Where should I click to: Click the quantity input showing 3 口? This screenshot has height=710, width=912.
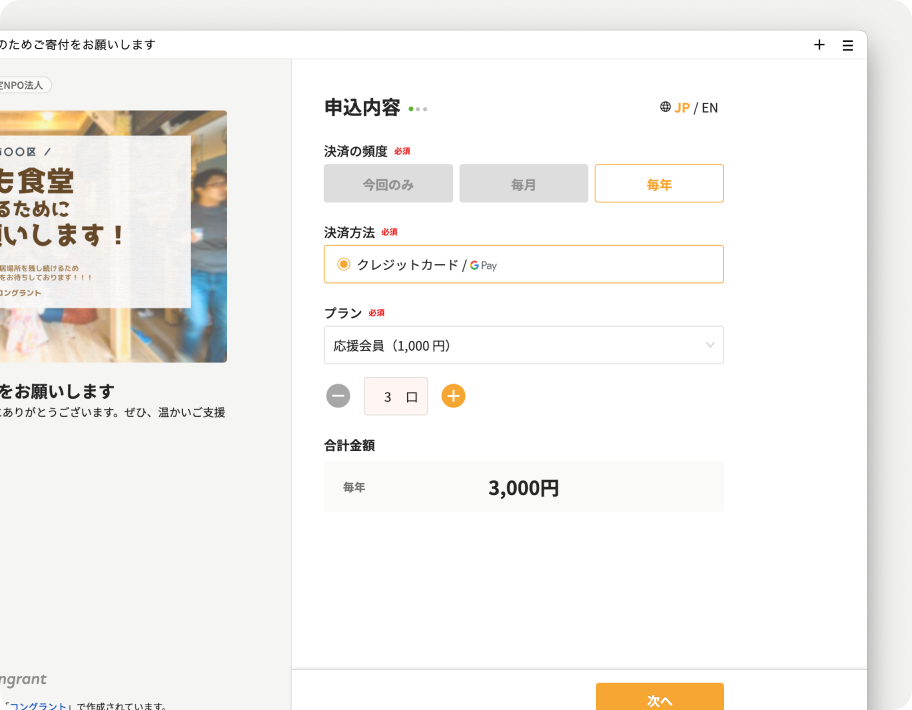click(396, 397)
